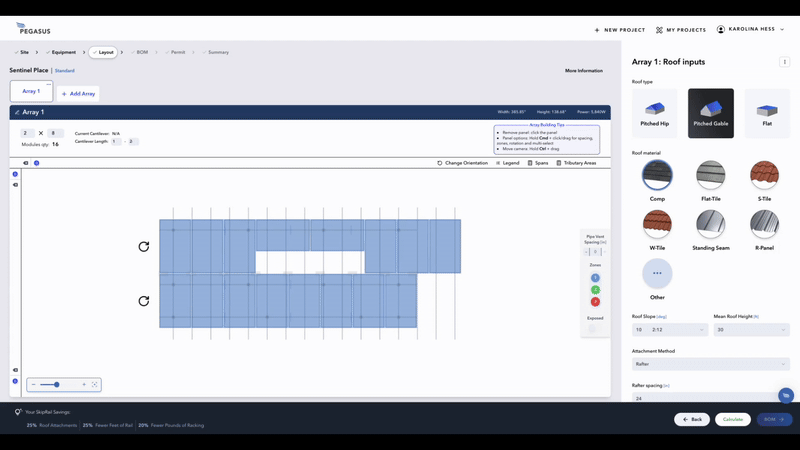Click the Back button
Image resolution: width=800 pixels, height=450 pixels.
click(692, 419)
